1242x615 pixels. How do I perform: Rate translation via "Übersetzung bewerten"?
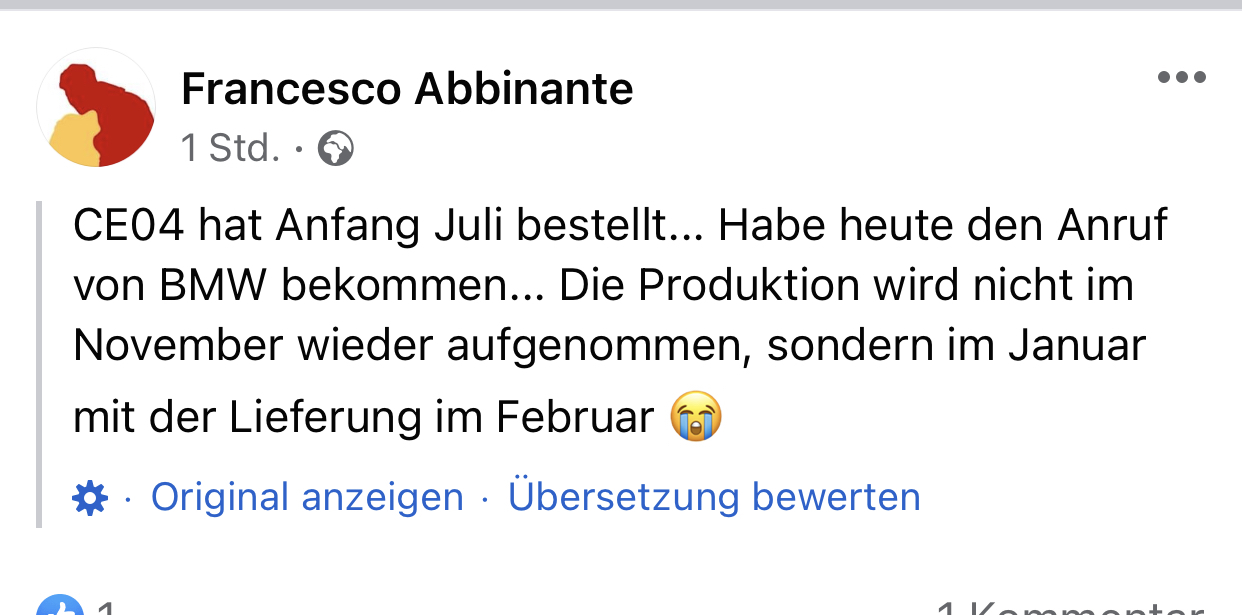click(714, 497)
